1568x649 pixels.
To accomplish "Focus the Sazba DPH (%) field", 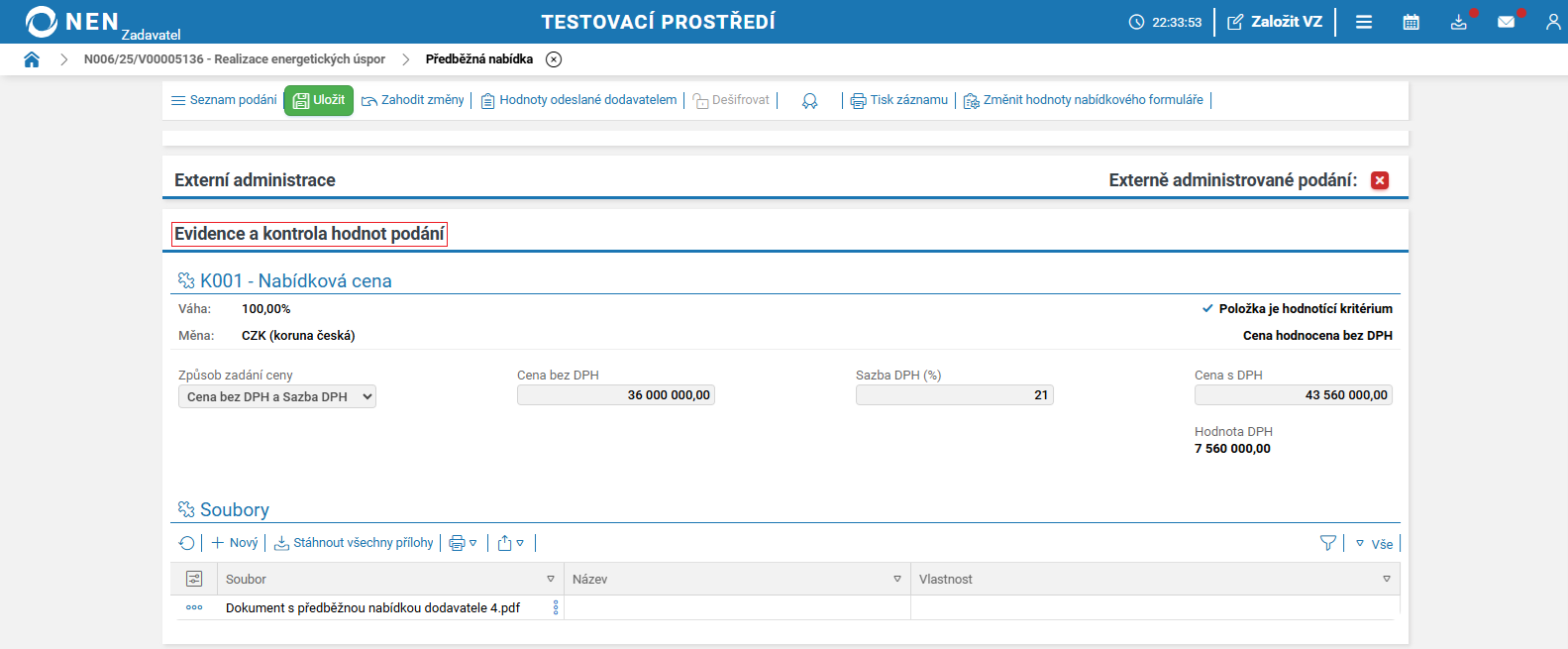I will tap(954, 394).
